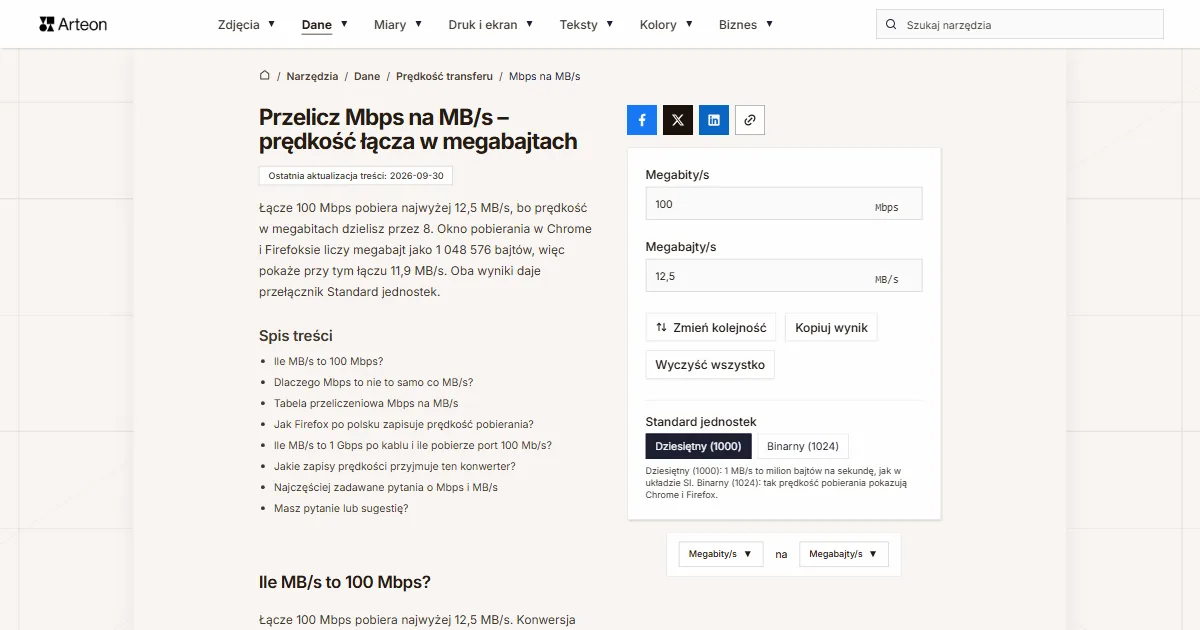Click Dane breadcrumb link

click(x=367, y=76)
